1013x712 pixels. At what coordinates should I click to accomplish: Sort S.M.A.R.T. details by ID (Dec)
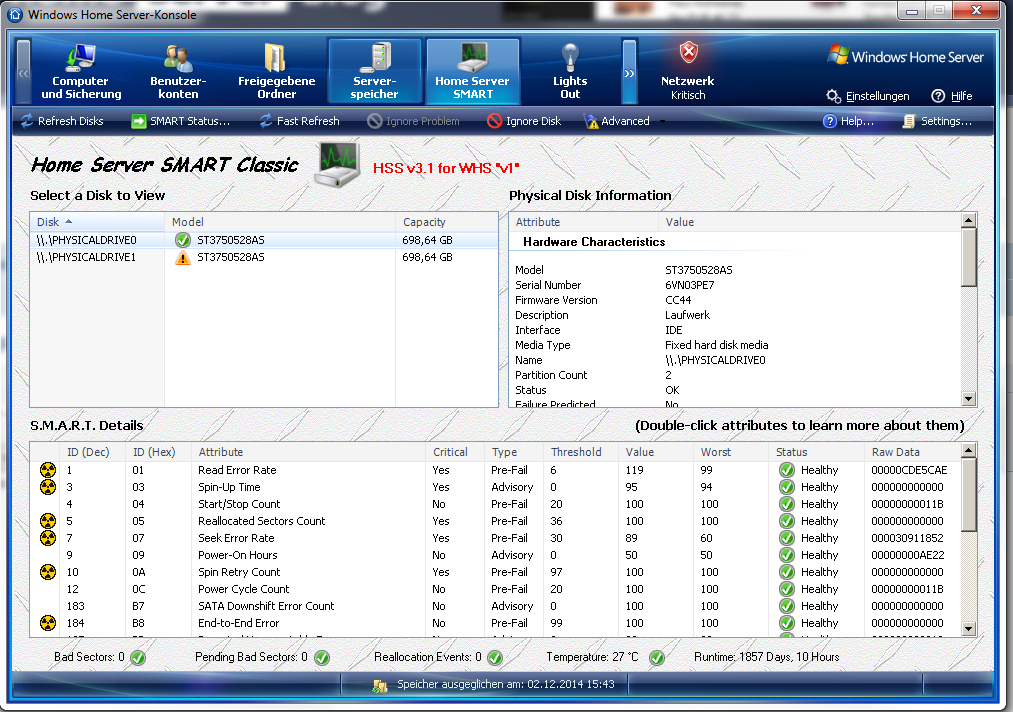click(x=93, y=452)
